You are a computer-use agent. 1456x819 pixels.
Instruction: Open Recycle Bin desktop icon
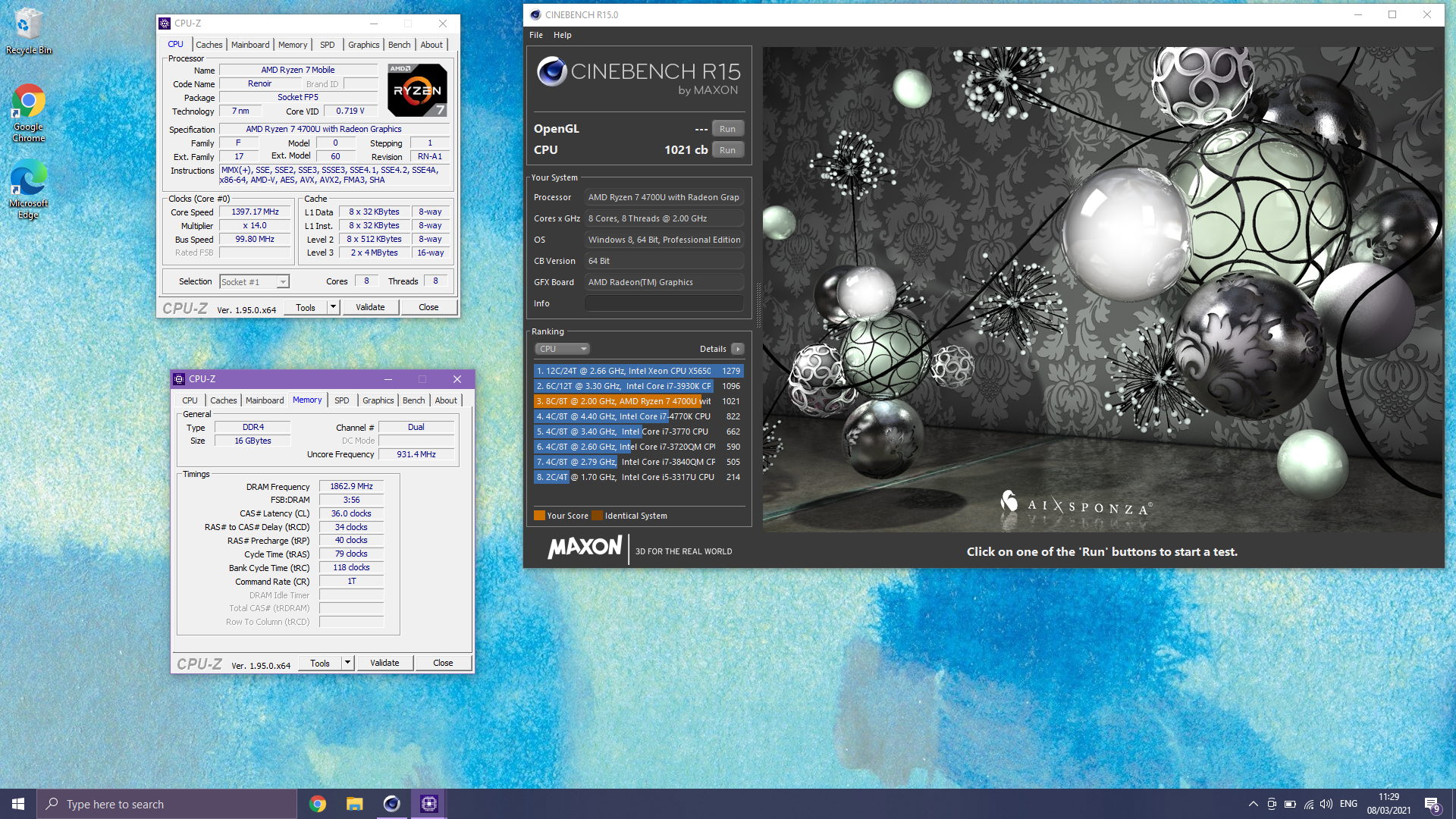point(29,30)
